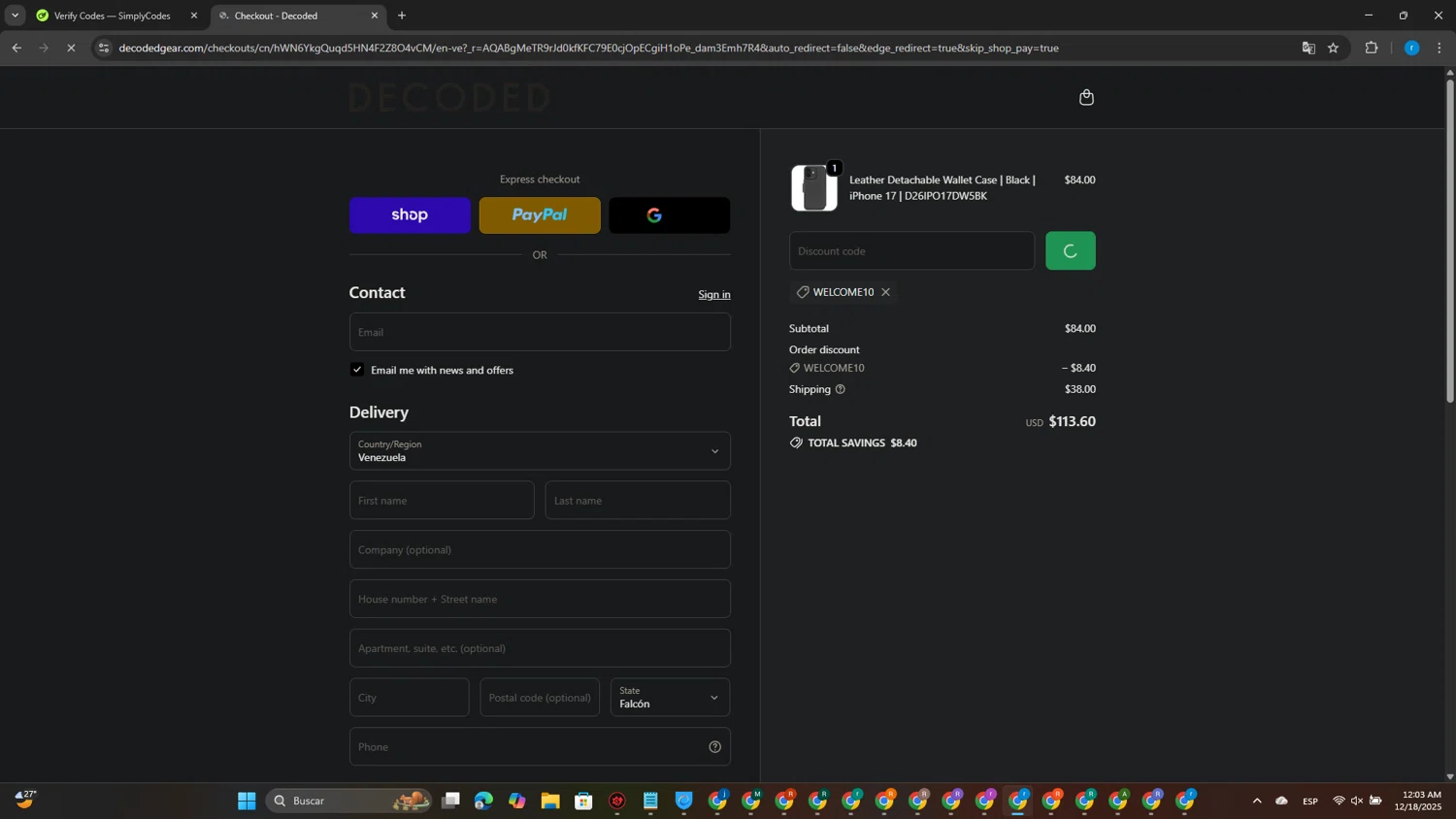The width and height of the screenshot is (1456, 819).
Task: Open Microsoft Store from taskbar
Action: click(x=583, y=801)
